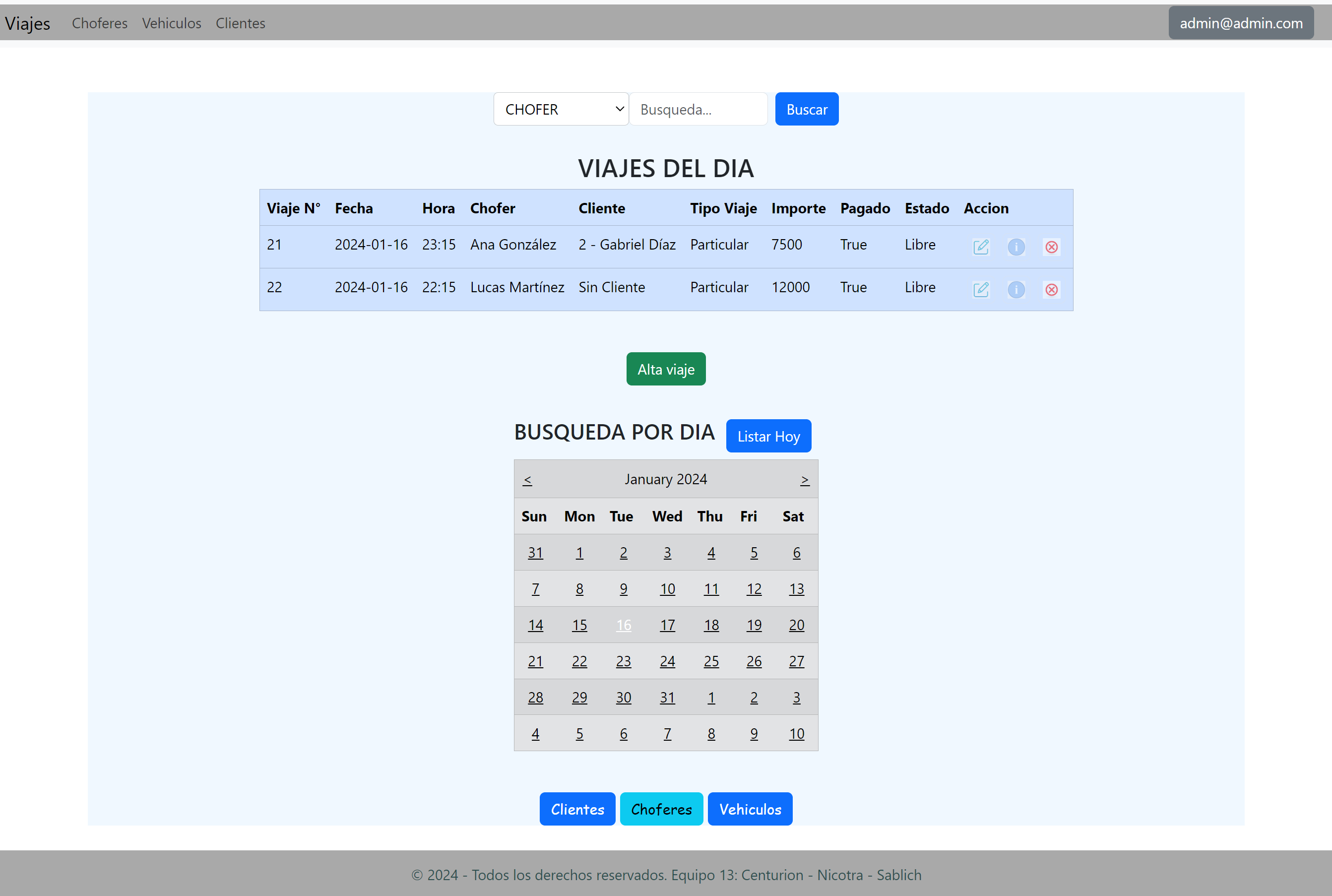This screenshot has height=896, width=1332.
Task: View info for trip 21
Action: click(1016, 247)
